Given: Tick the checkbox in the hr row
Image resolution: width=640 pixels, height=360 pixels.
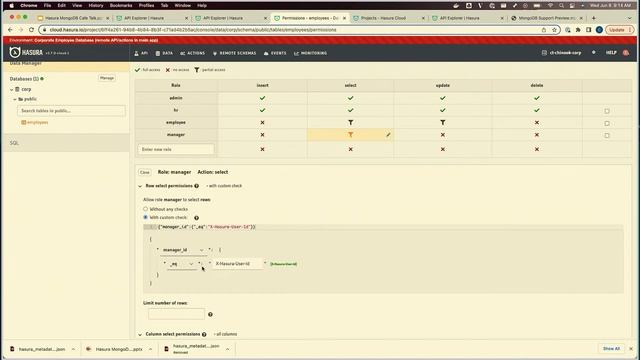Looking at the screenshot, I should [x=607, y=111].
